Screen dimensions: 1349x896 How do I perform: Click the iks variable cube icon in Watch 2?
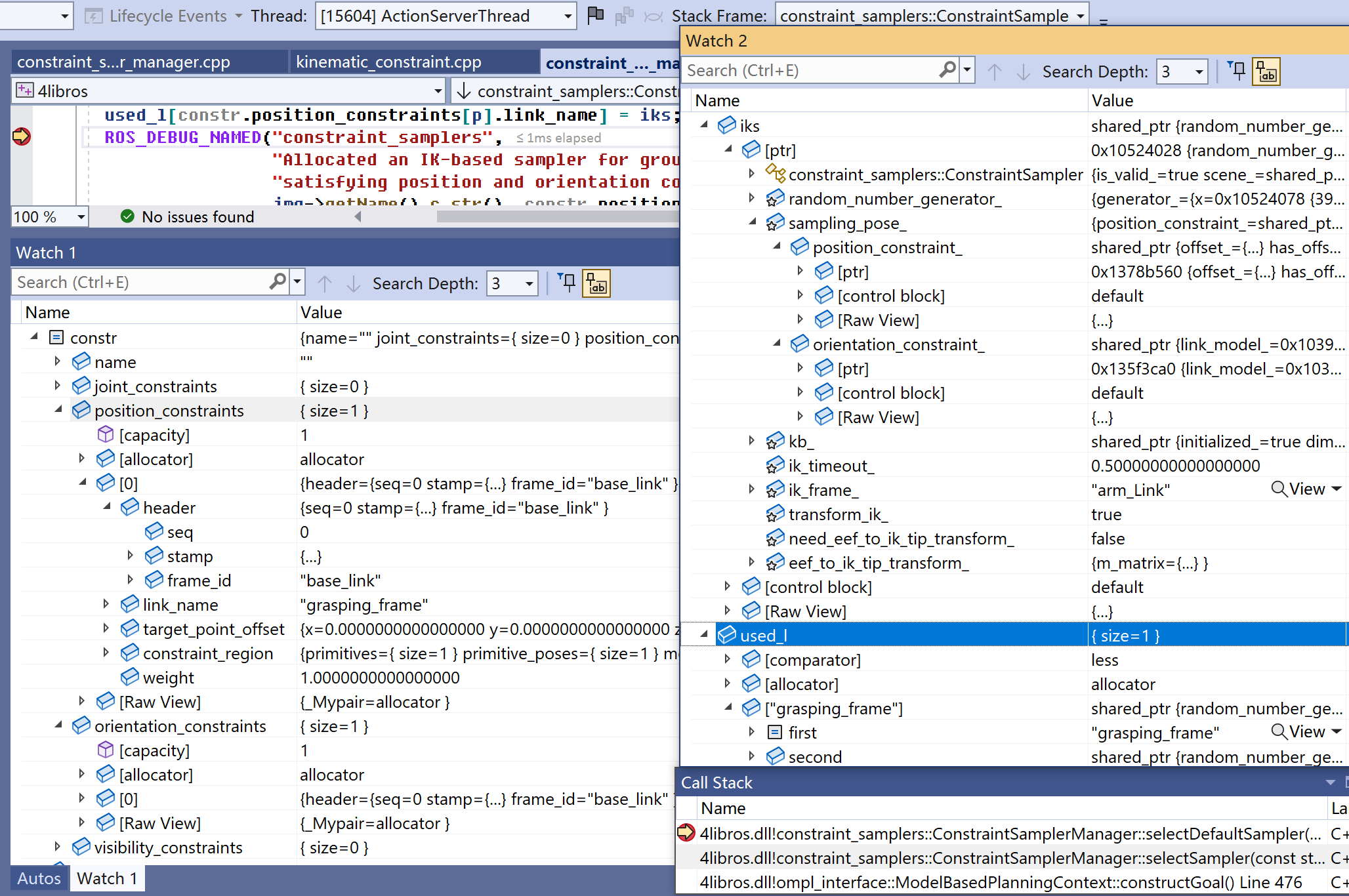click(x=726, y=125)
